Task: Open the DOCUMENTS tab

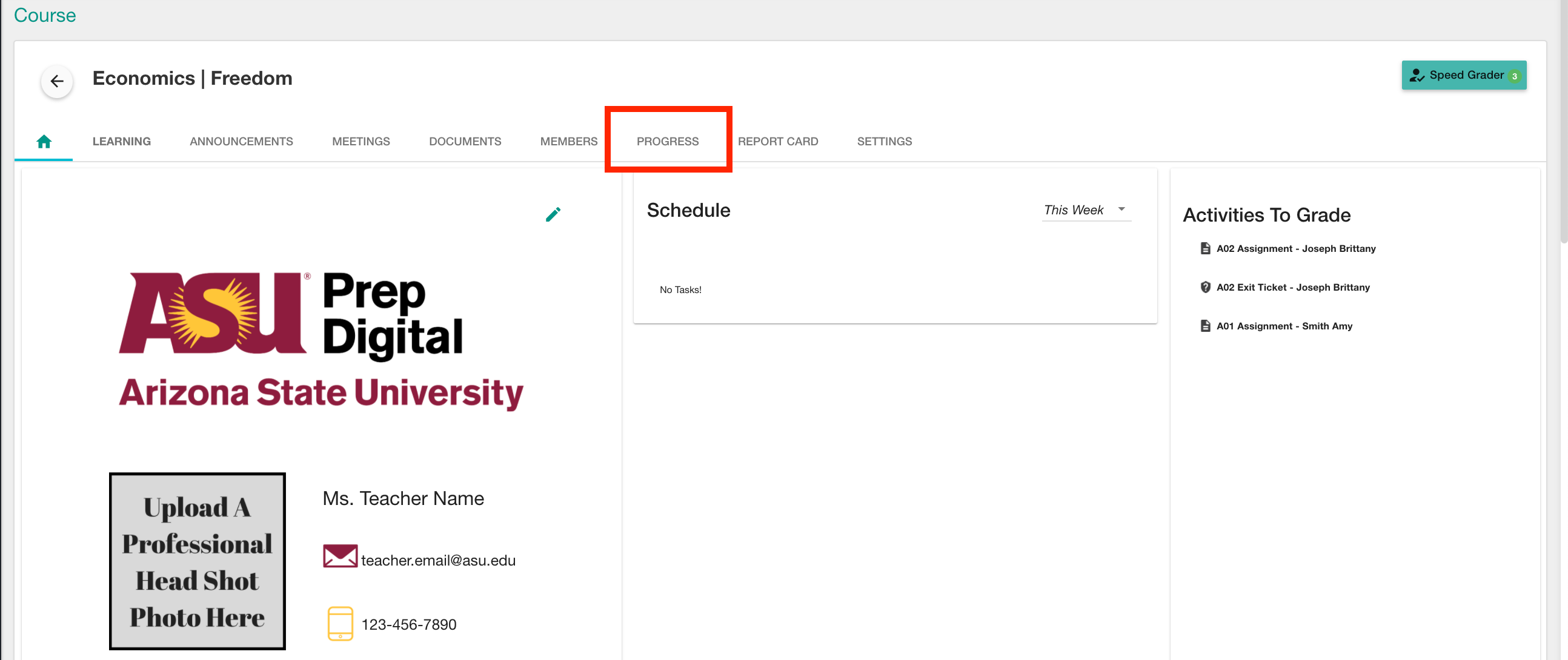Action: tap(465, 141)
